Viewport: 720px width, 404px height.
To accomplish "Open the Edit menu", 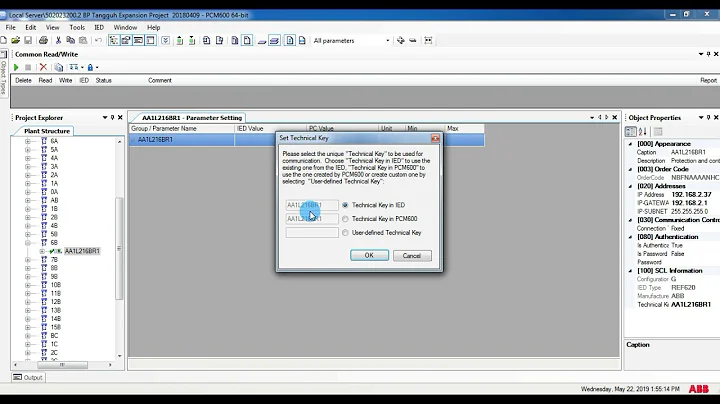I will (x=31, y=28).
